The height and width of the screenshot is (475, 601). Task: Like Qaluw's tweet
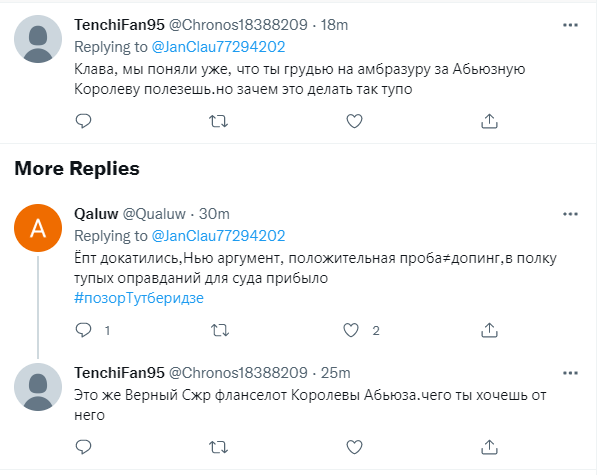(x=353, y=329)
